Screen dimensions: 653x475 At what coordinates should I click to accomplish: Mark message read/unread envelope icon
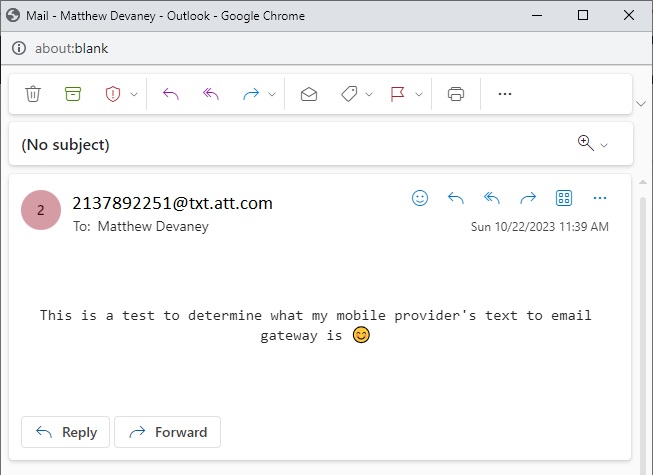point(309,94)
